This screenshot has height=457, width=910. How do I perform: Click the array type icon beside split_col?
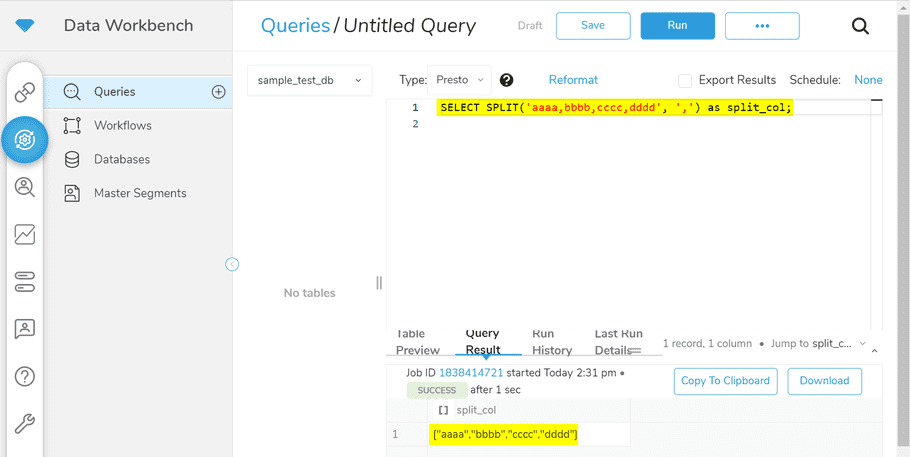[x=443, y=411]
